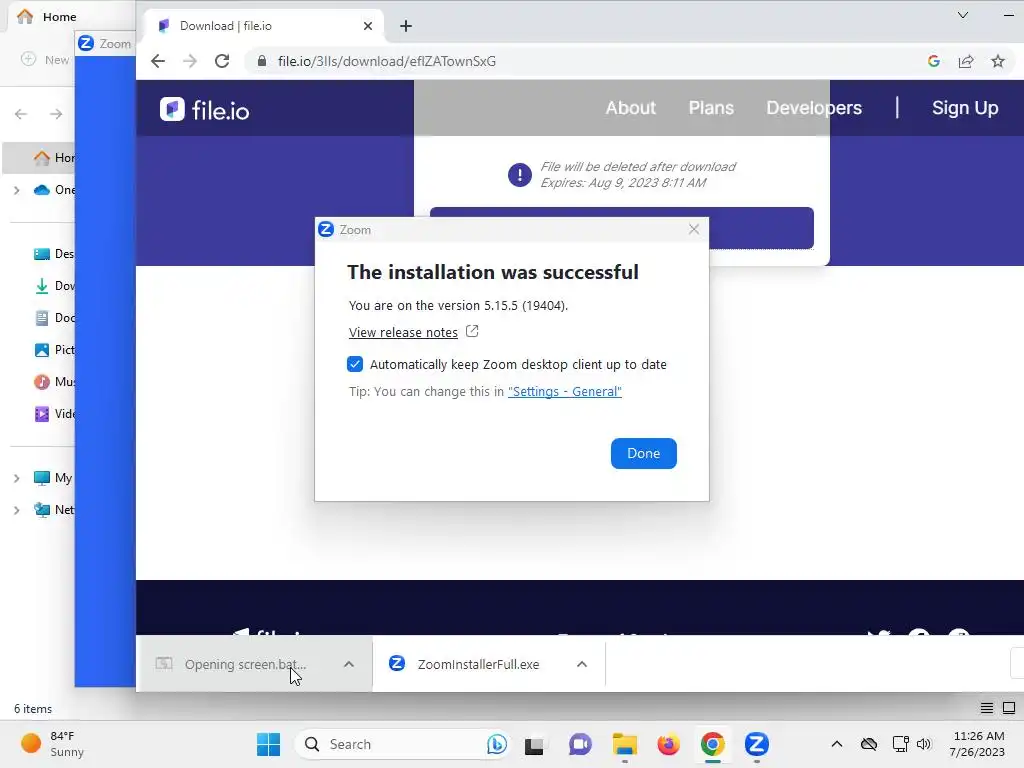Open Desktop folder in File Explorer sidebar
Image resolution: width=1024 pixels, height=768 pixels.
pos(54,254)
